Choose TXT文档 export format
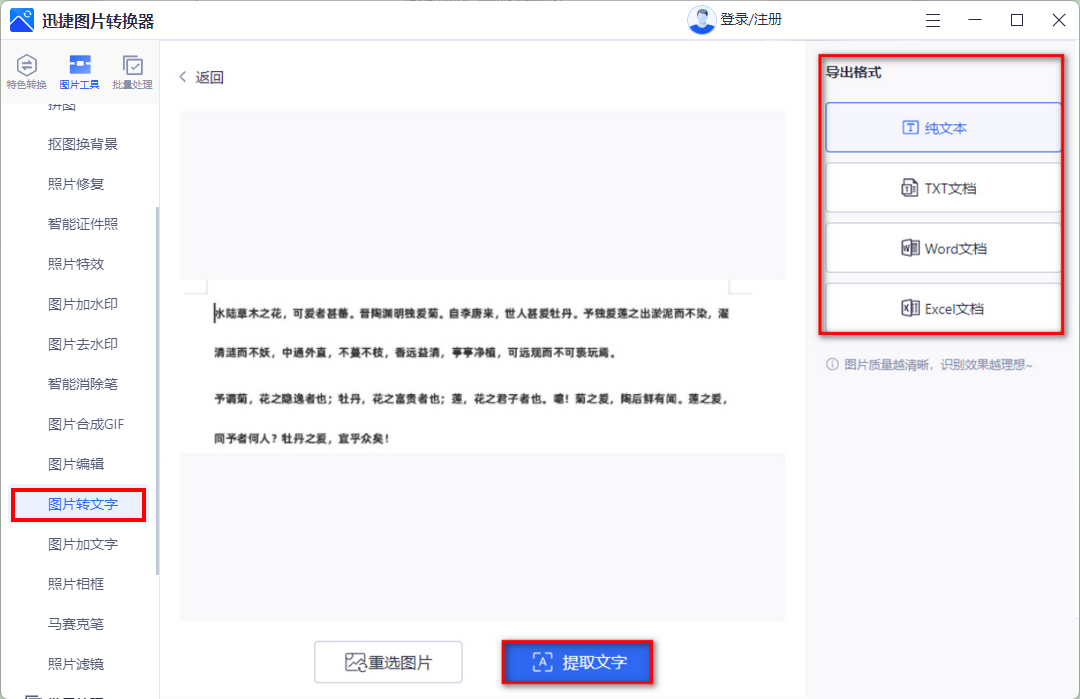1080x699 pixels. [x=943, y=188]
